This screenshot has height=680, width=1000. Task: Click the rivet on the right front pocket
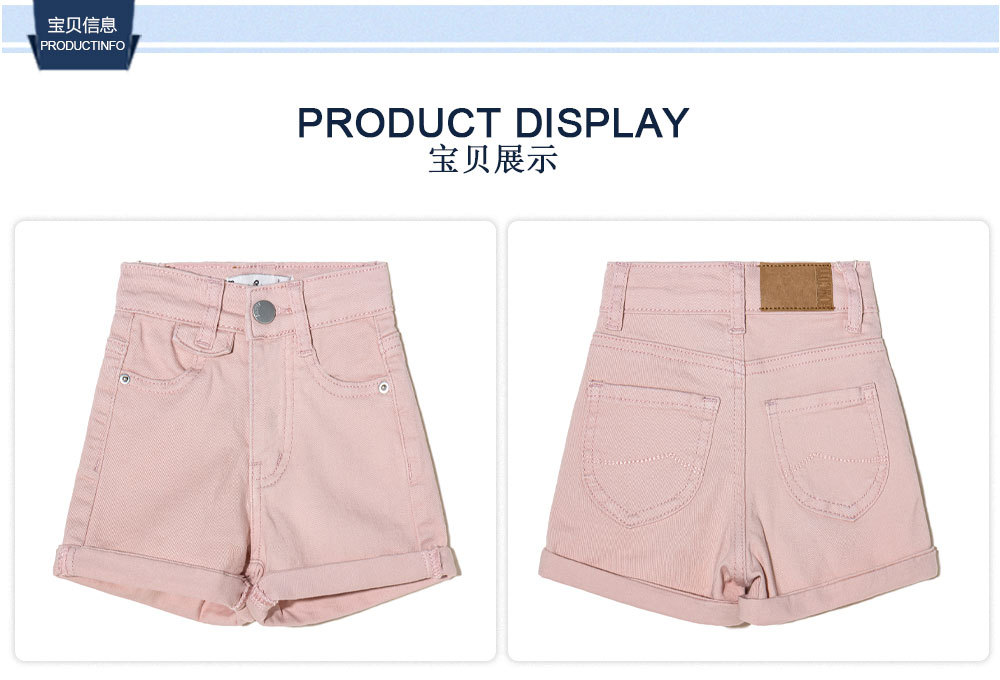[x=383, y=387]
